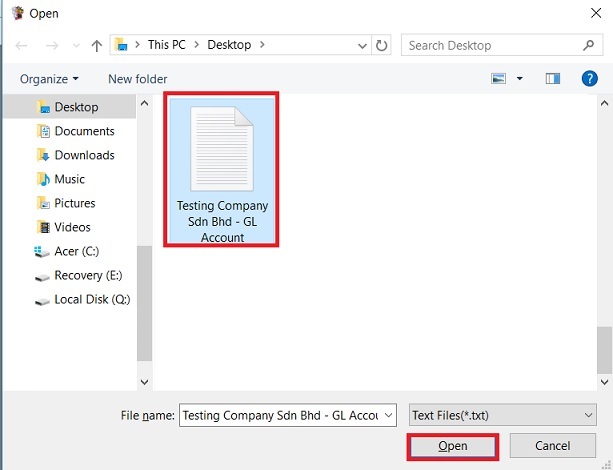Screen dimensions: 613x470
Task: Close the Open dialog
Action: click(596, 13)
